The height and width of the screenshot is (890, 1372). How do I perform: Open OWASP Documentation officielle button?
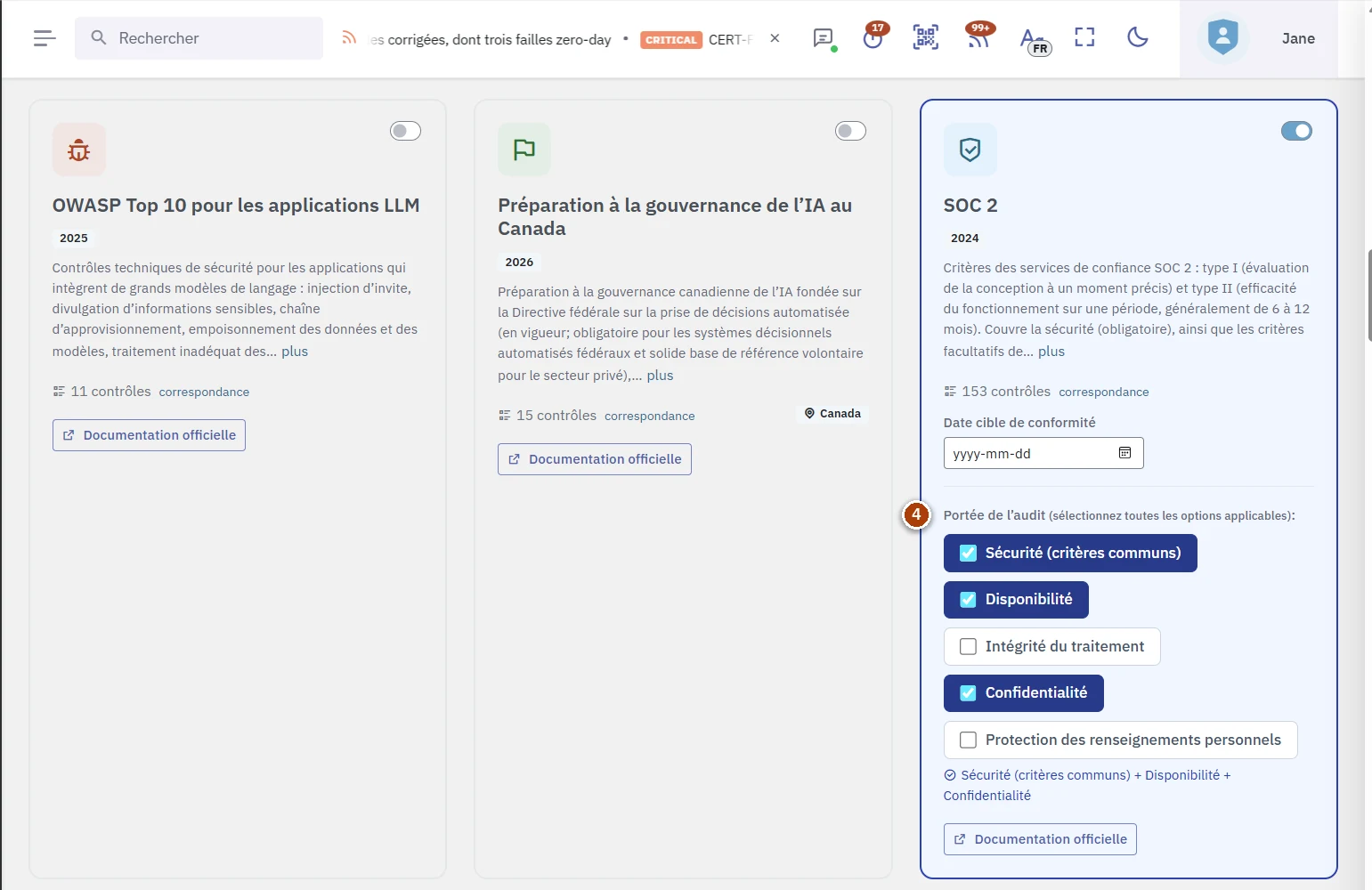tap(149, 435)
